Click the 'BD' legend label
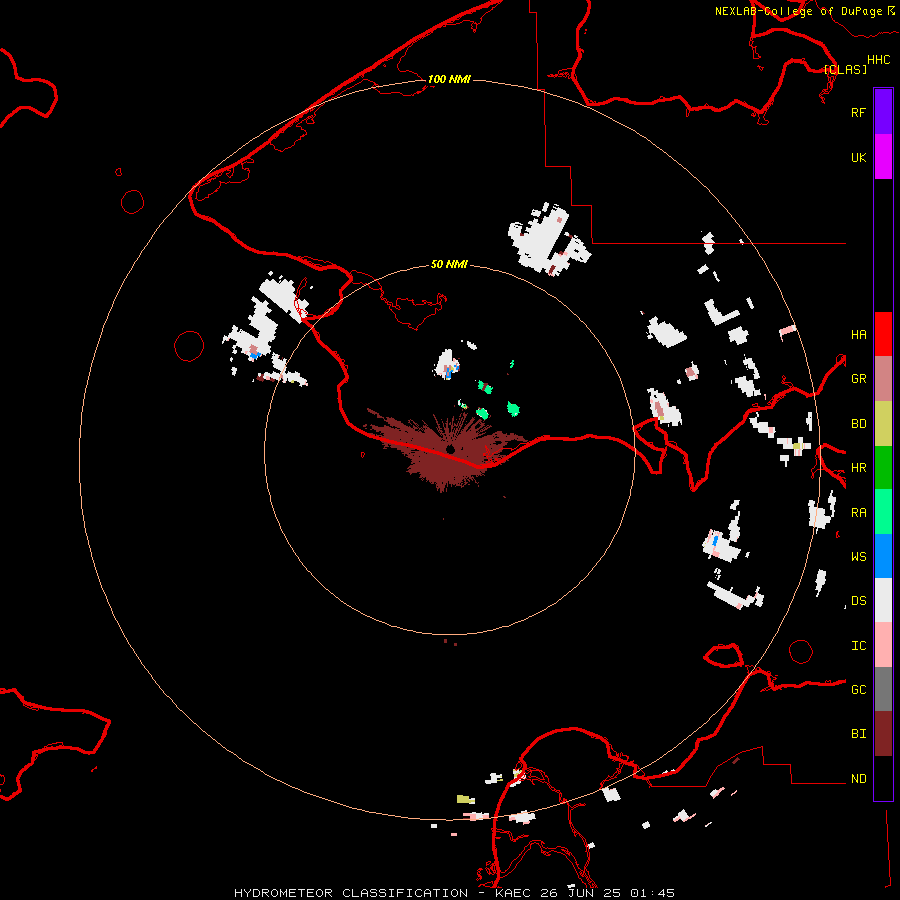 858,424
